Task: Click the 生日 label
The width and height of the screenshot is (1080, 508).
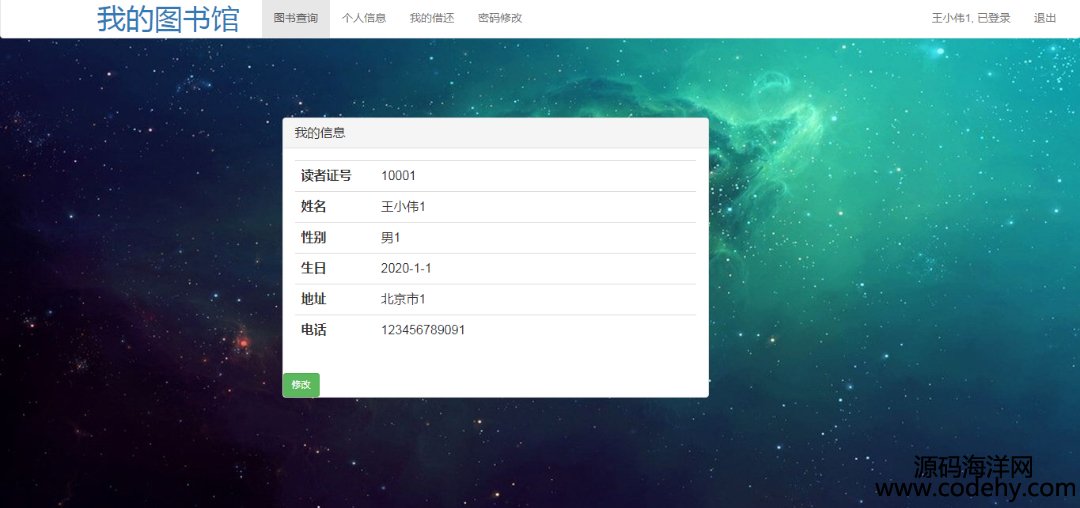Action: click(x=313, y=268)
